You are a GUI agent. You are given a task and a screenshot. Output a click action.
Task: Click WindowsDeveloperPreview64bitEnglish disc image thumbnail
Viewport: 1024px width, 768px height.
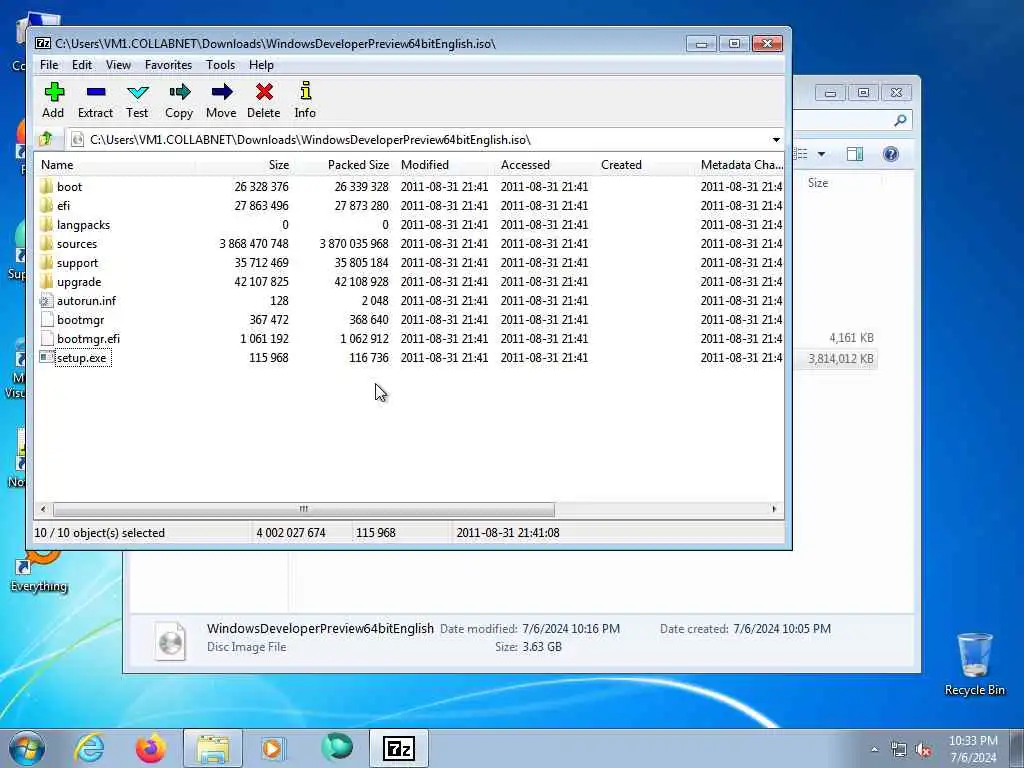coord(171,640)
